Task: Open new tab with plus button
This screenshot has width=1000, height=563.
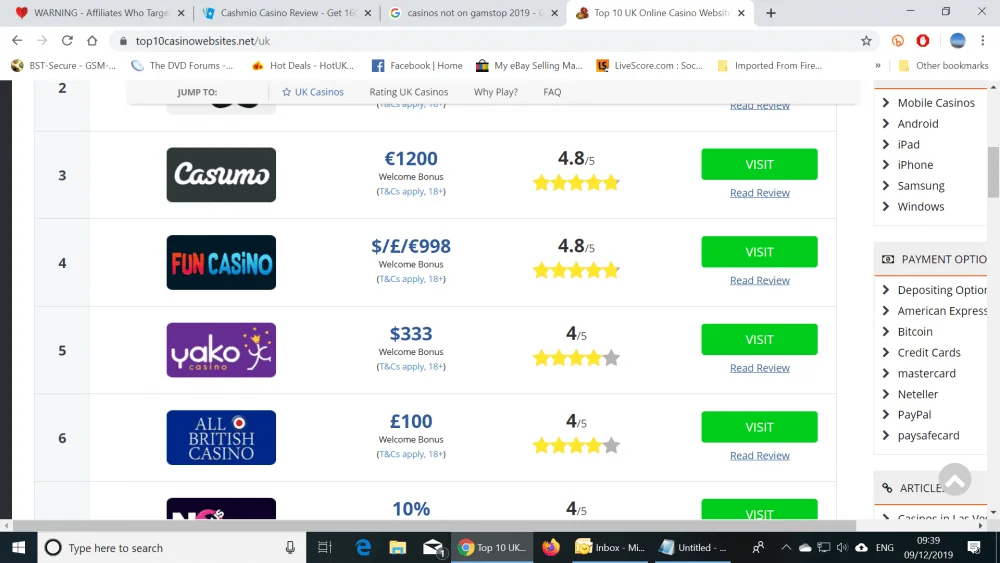Action: coord(770,13)
